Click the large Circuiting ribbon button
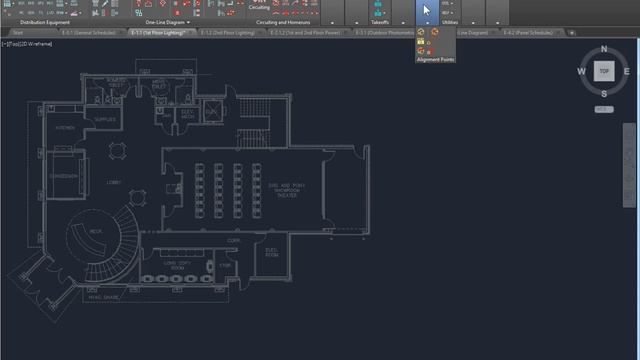 click(259, 5)
